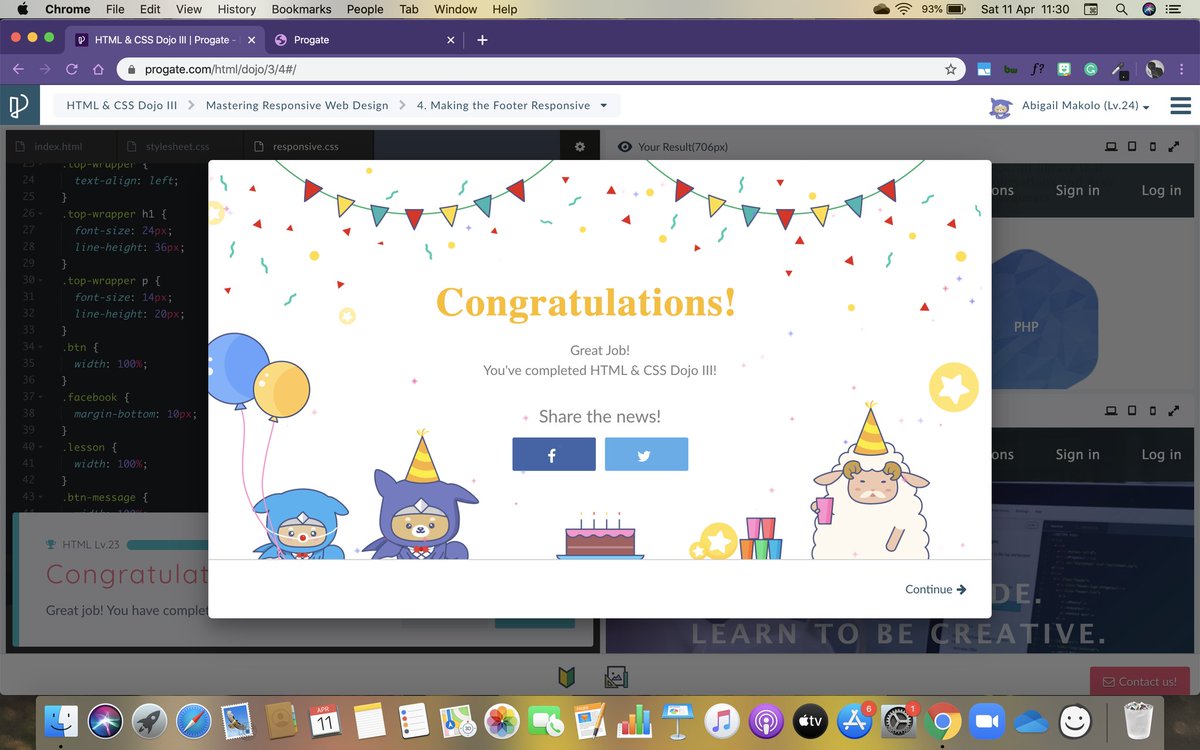Select the tablet preview size icon
This screenshot has width=1200, height=750.
(x=1131, y=146)
